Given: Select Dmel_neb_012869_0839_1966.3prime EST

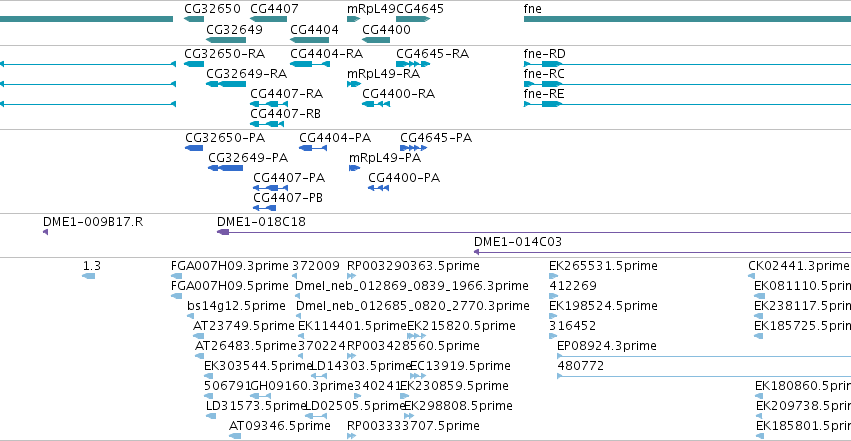Looking at the screenshot, I should (297, 296).
